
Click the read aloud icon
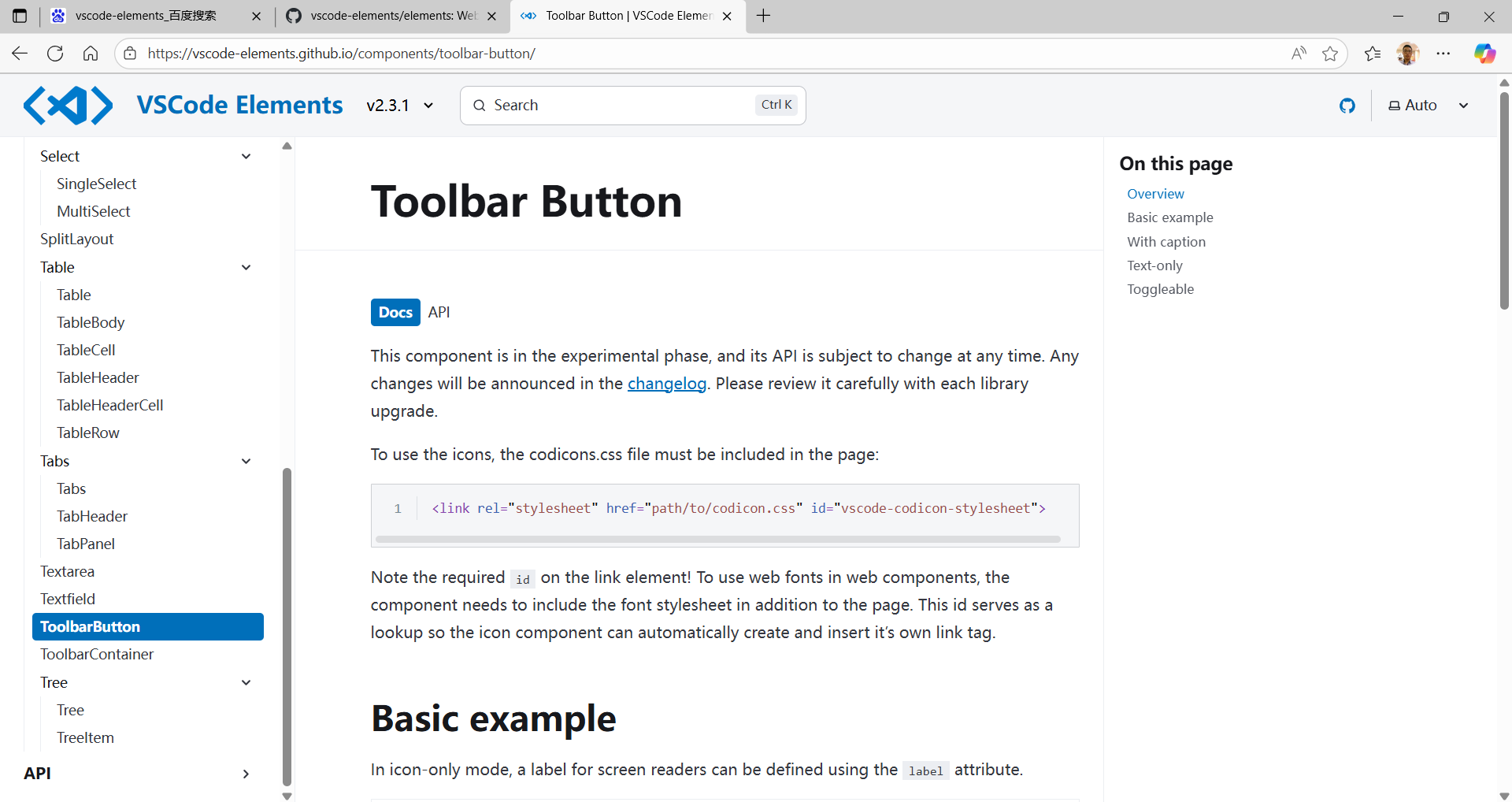tap(1299, 54)
